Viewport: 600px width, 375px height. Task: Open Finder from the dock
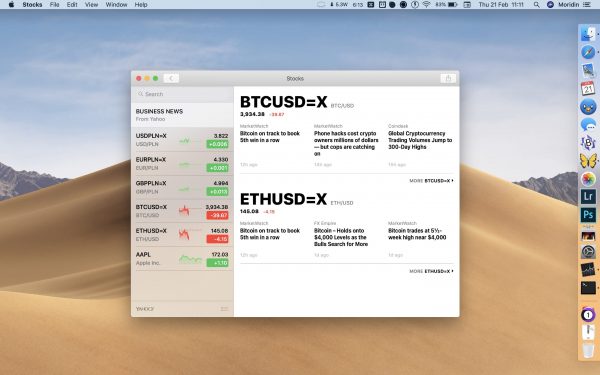click(588, 34)
